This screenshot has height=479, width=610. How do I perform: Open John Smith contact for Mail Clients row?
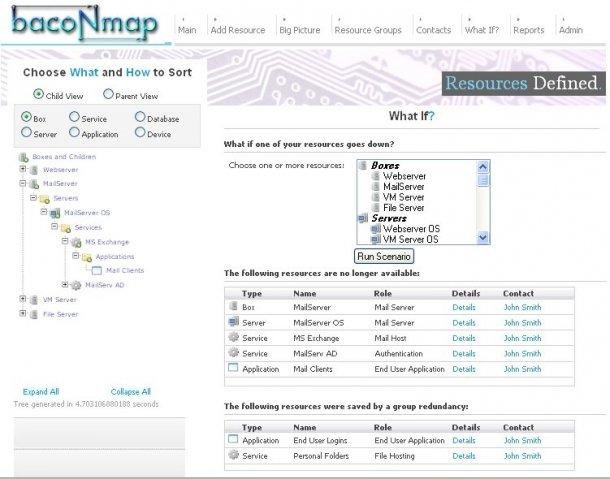522,369
